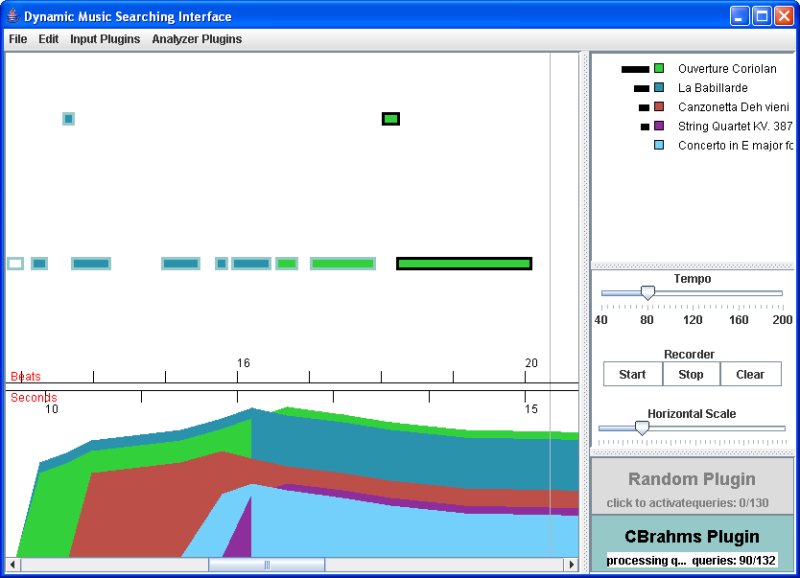
Task: Select the light blue Concerto in E major swatch
Action: 659,145
